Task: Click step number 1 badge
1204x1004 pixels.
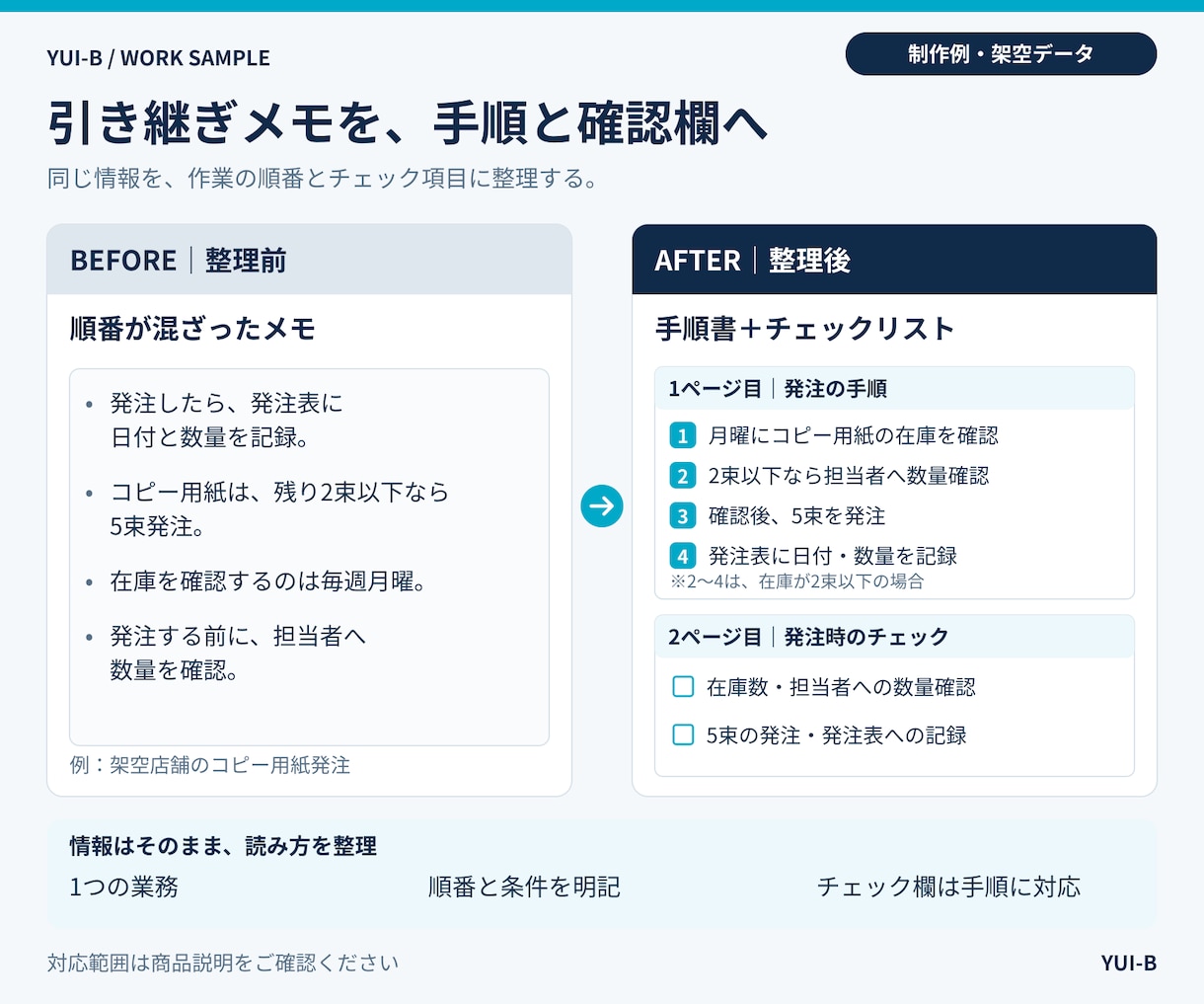Action: (682, 435)
